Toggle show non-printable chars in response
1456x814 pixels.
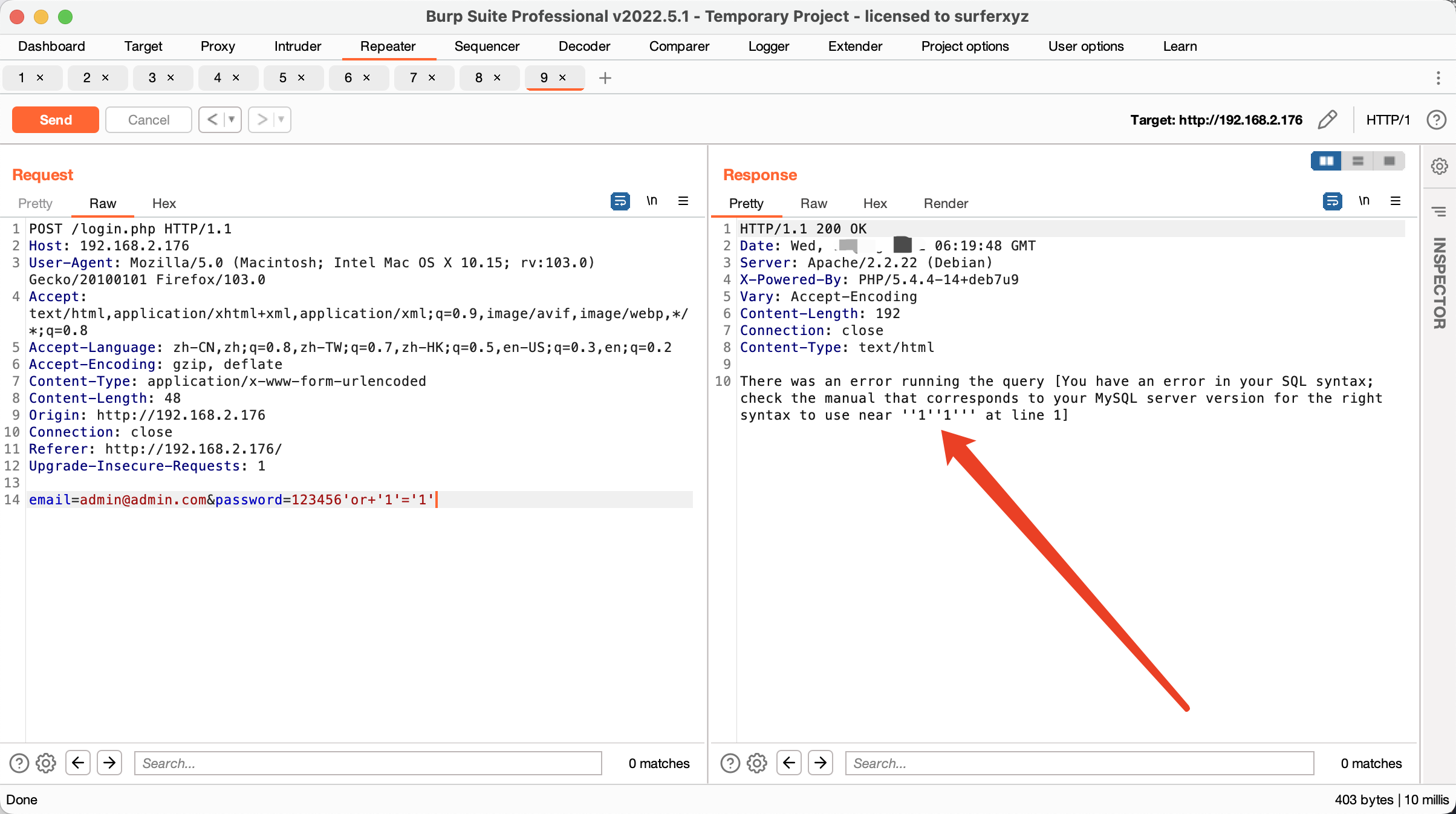point(1364,201)
